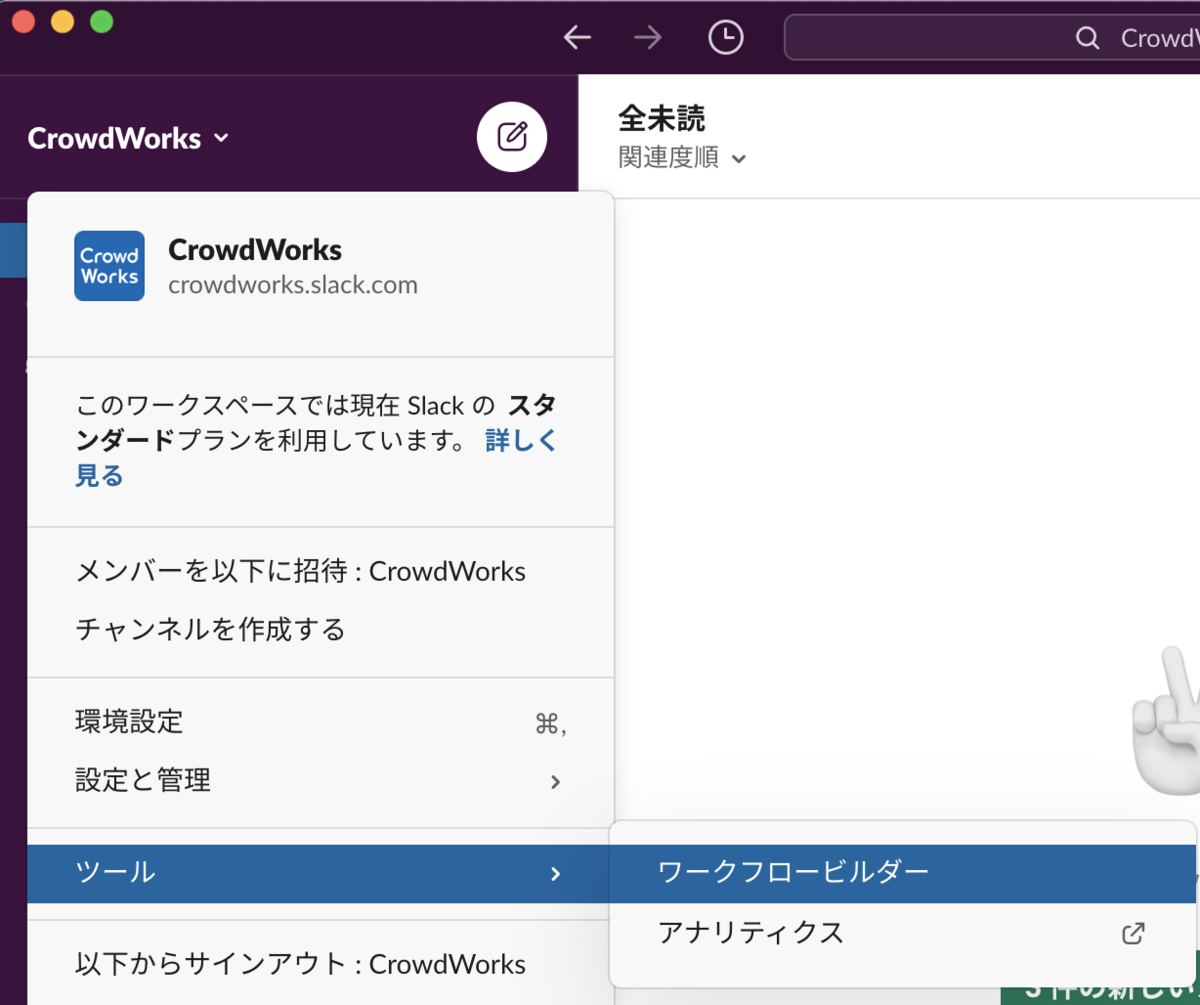Go back with the left arrow
The width and height of the screenshot is (1200, 1005).
tap(577, 38)
